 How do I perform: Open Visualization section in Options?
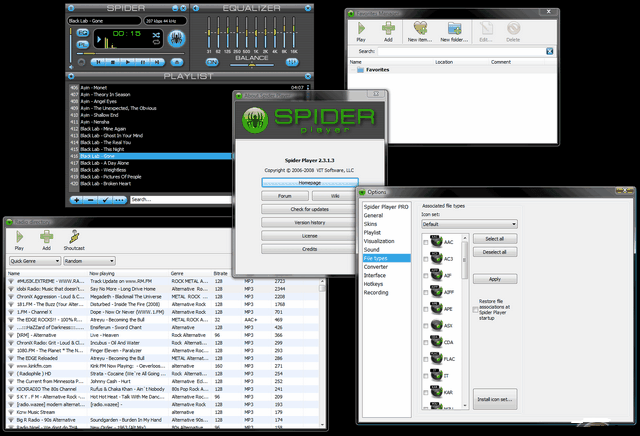[x=379, y=241]
